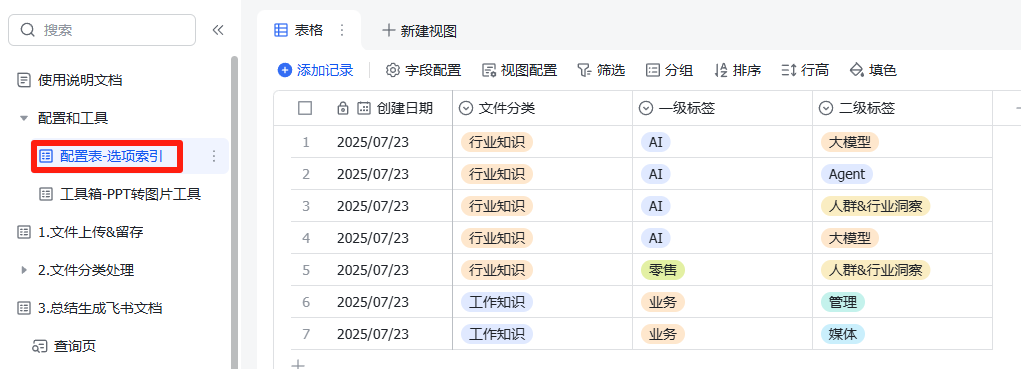
Task: Open the 表格 tab options menu
Action: tap(343, 30)
